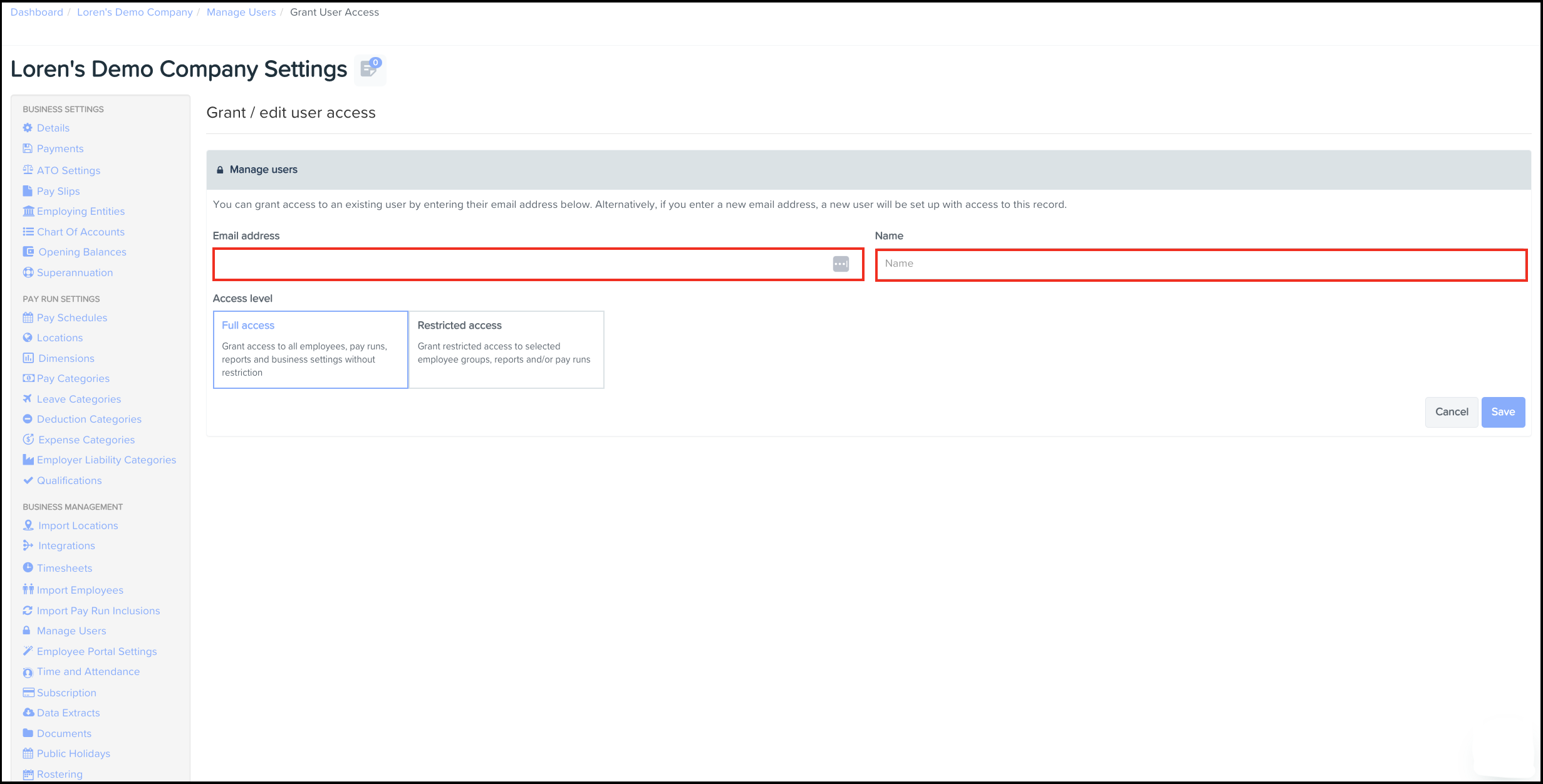This screenshot has width=1543, height=784.
Task: Click the Data Extracts cloud download icon
Action: 28,713
